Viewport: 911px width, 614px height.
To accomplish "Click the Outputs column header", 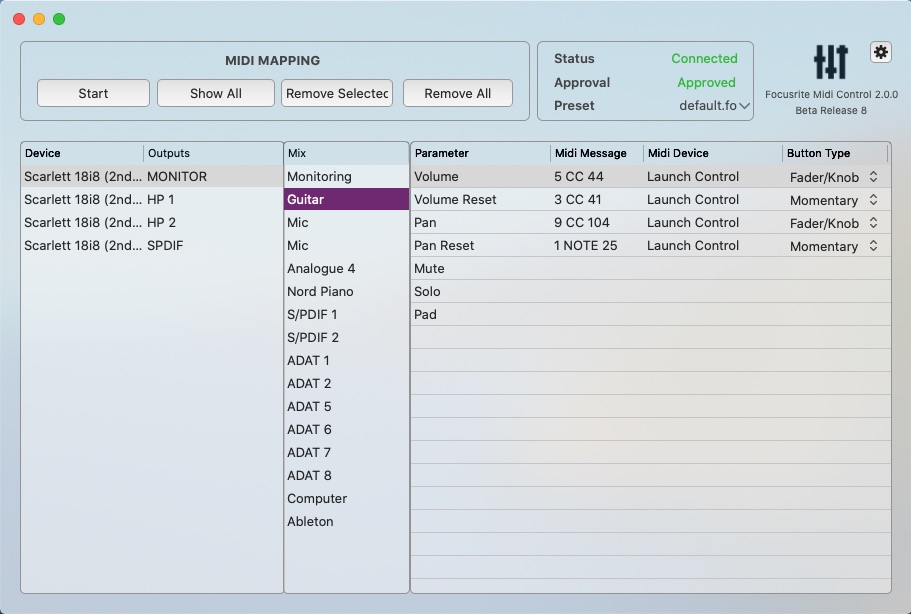I will point(213,153).
